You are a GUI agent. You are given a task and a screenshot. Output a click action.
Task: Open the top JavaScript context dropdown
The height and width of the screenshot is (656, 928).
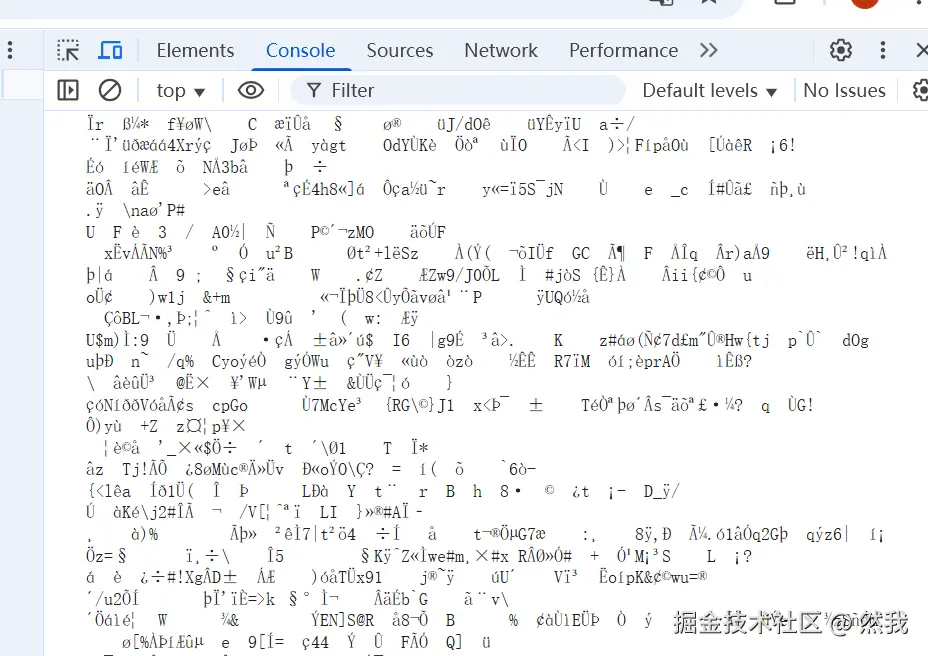click(x=180, y=90)
